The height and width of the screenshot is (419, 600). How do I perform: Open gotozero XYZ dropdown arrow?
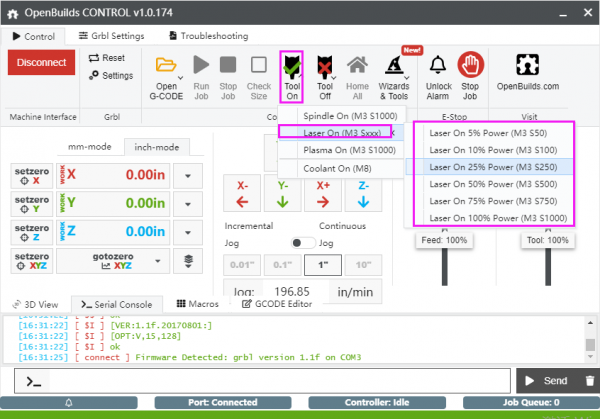tap(158, 261)
